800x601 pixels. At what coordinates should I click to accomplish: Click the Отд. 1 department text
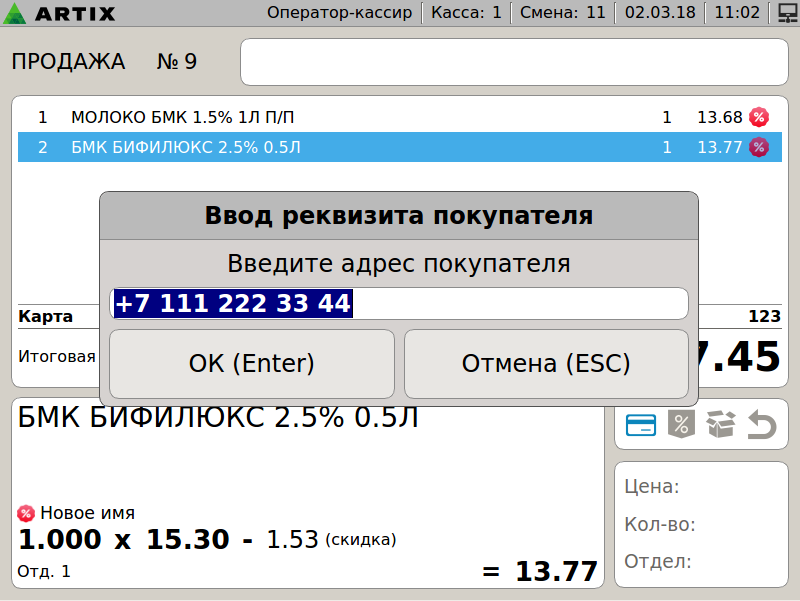coord(44,571)
